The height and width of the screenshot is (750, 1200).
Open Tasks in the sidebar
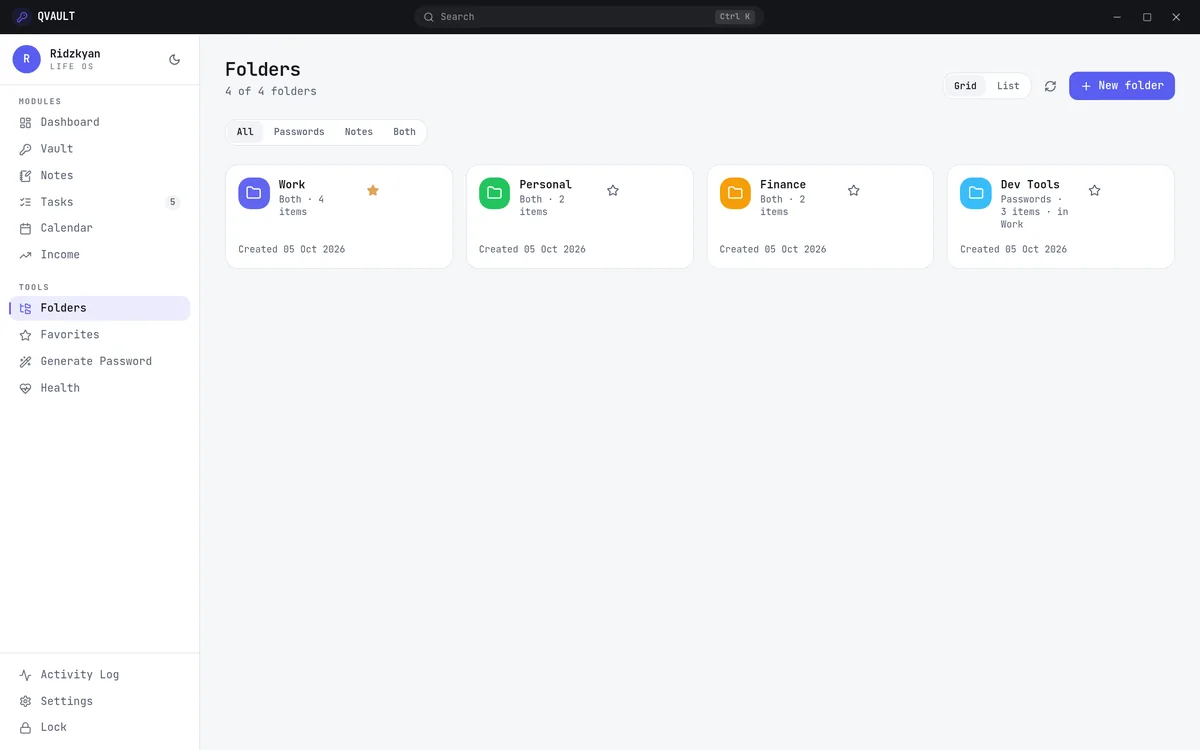point(100,202)
